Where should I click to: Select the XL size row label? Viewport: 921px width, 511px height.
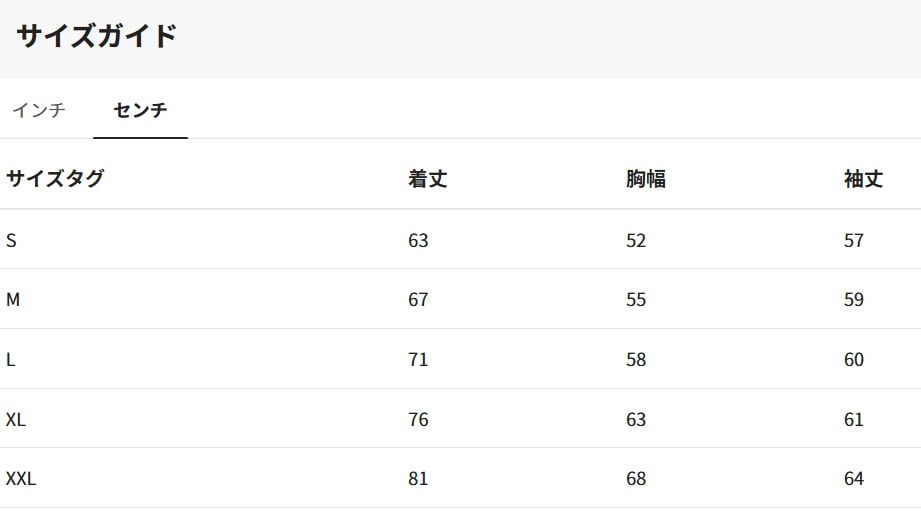16,420
